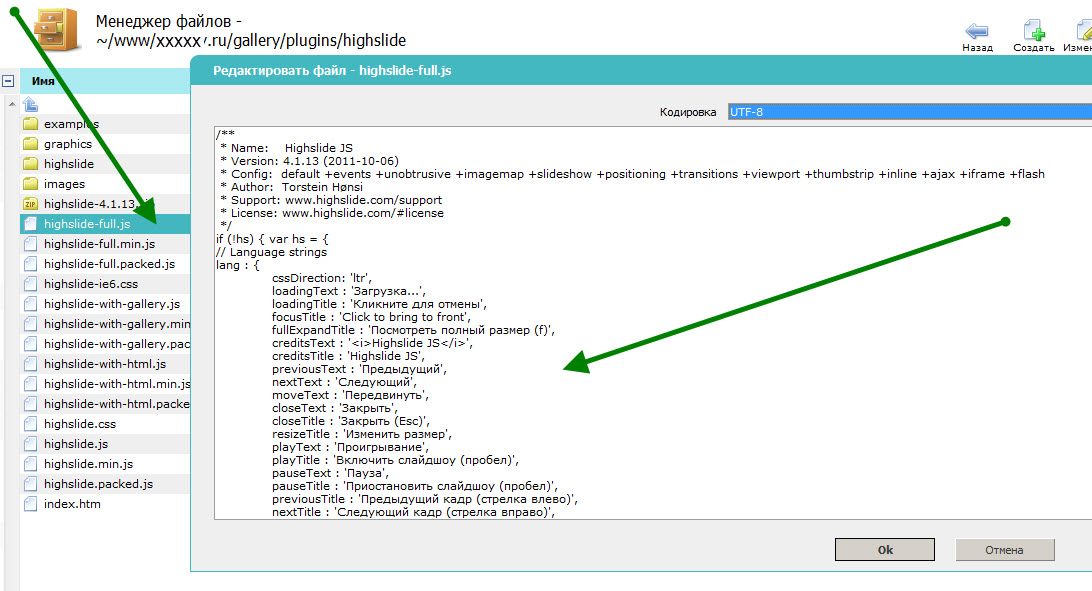This screenshot has width=1092, height=591.
Task: Go up one level with the arrow icon
Action: tap(30, 104)
